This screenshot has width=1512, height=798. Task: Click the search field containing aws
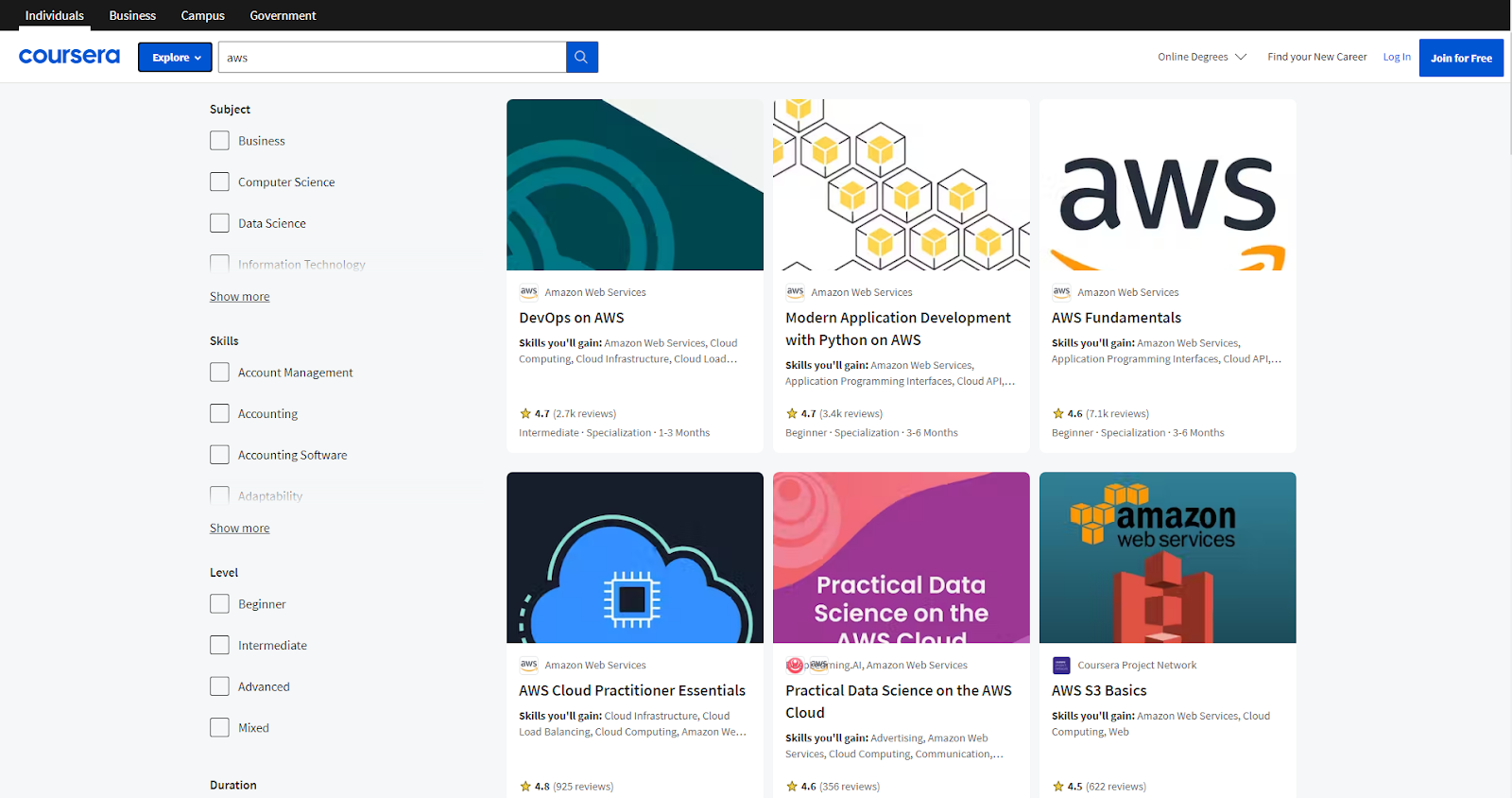[x=392, y=57]
